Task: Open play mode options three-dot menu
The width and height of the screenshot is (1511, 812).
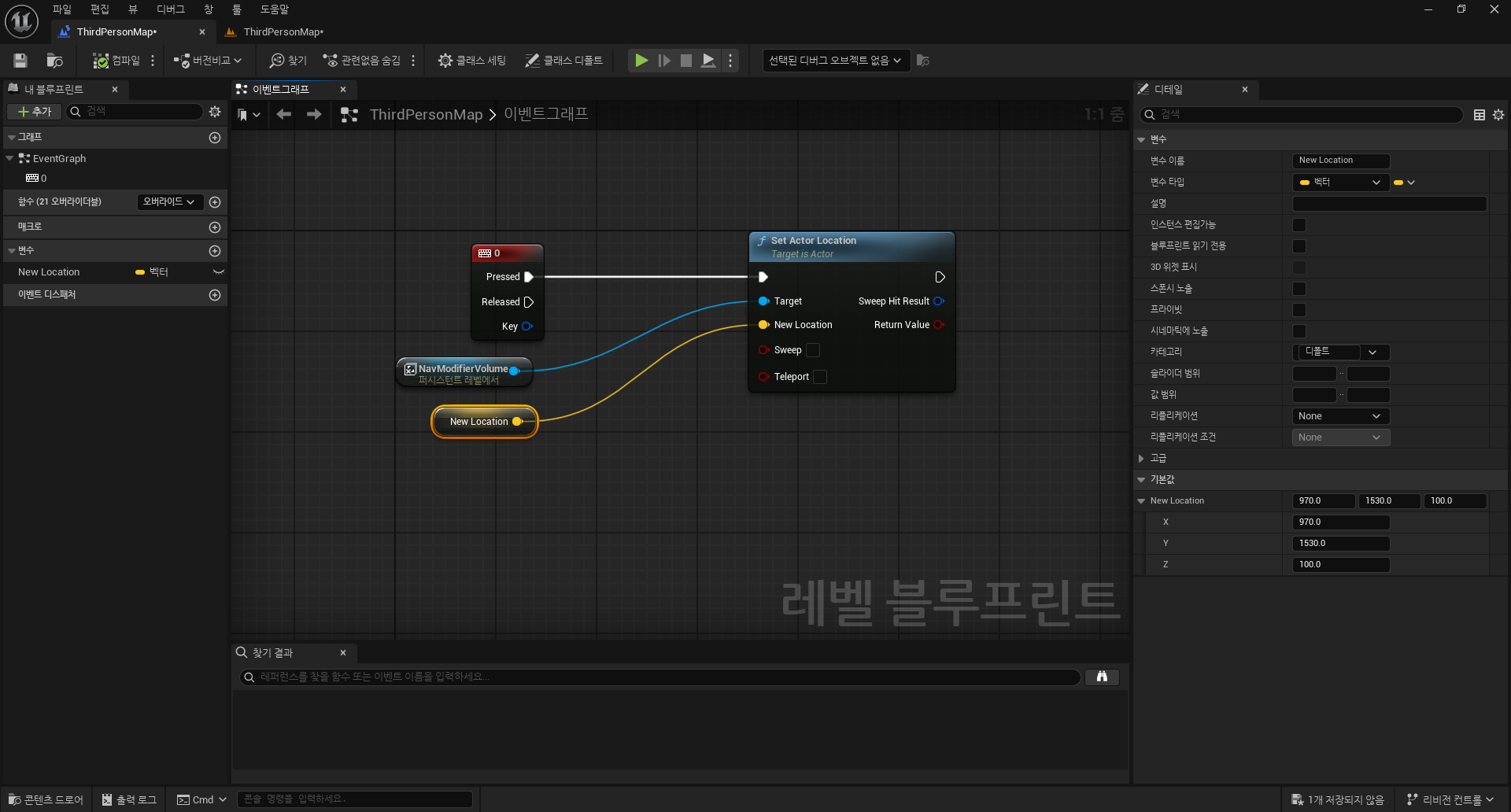Action: tap(730, 61)
